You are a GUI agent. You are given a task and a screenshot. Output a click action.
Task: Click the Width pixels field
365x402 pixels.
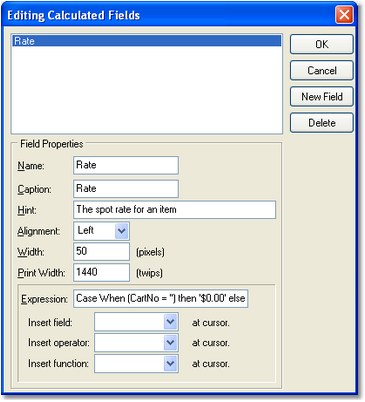101,251
